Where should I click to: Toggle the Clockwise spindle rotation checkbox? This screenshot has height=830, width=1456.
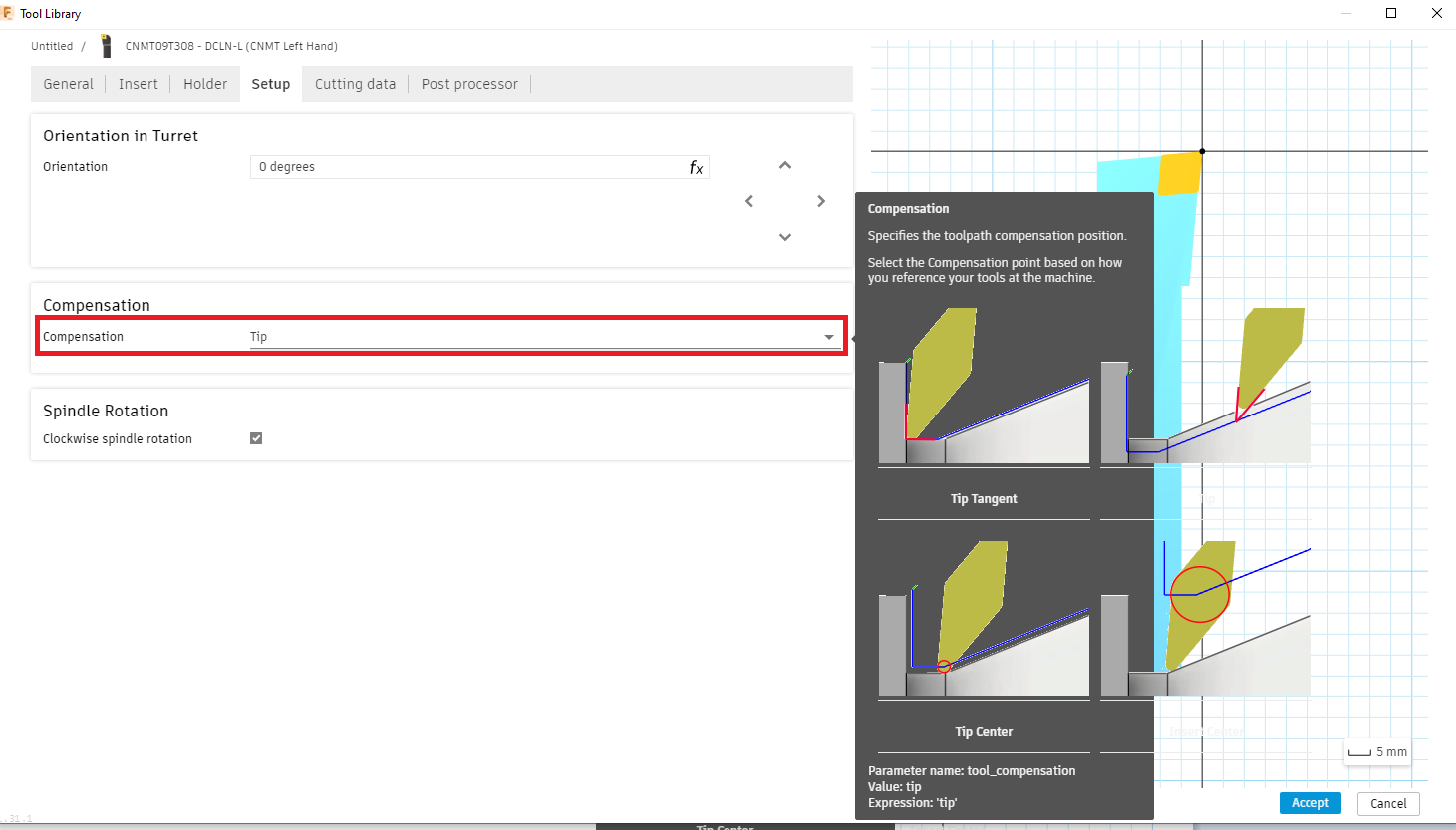(x=256, y=437)
